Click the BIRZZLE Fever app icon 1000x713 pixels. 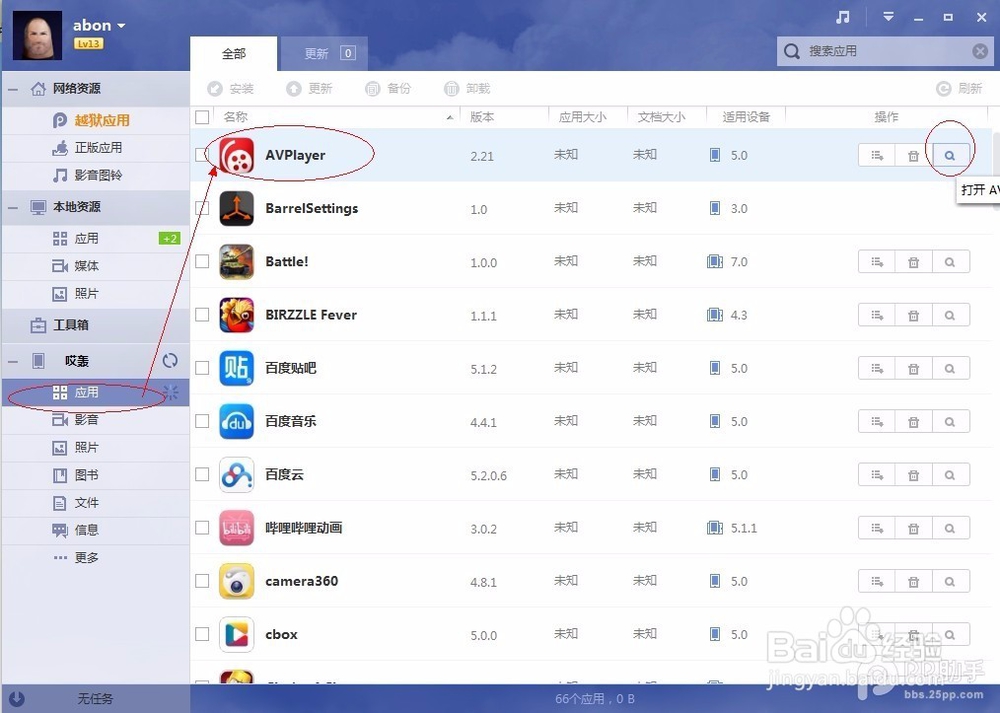237,315
